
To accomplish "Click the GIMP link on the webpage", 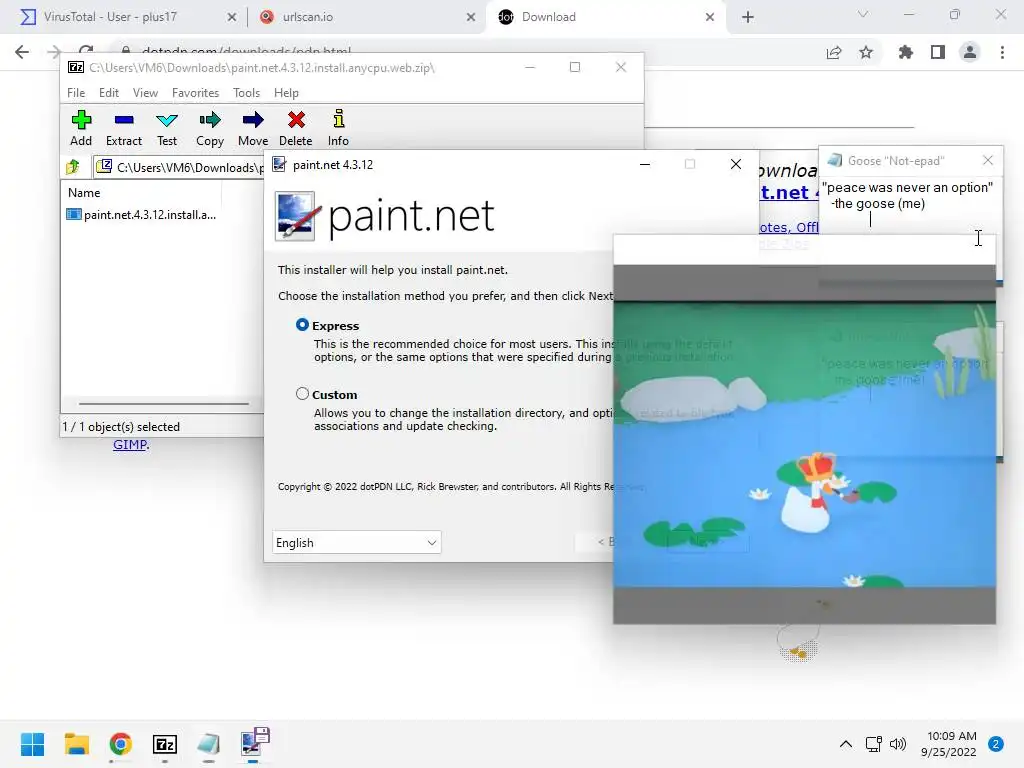I will 130,445.
